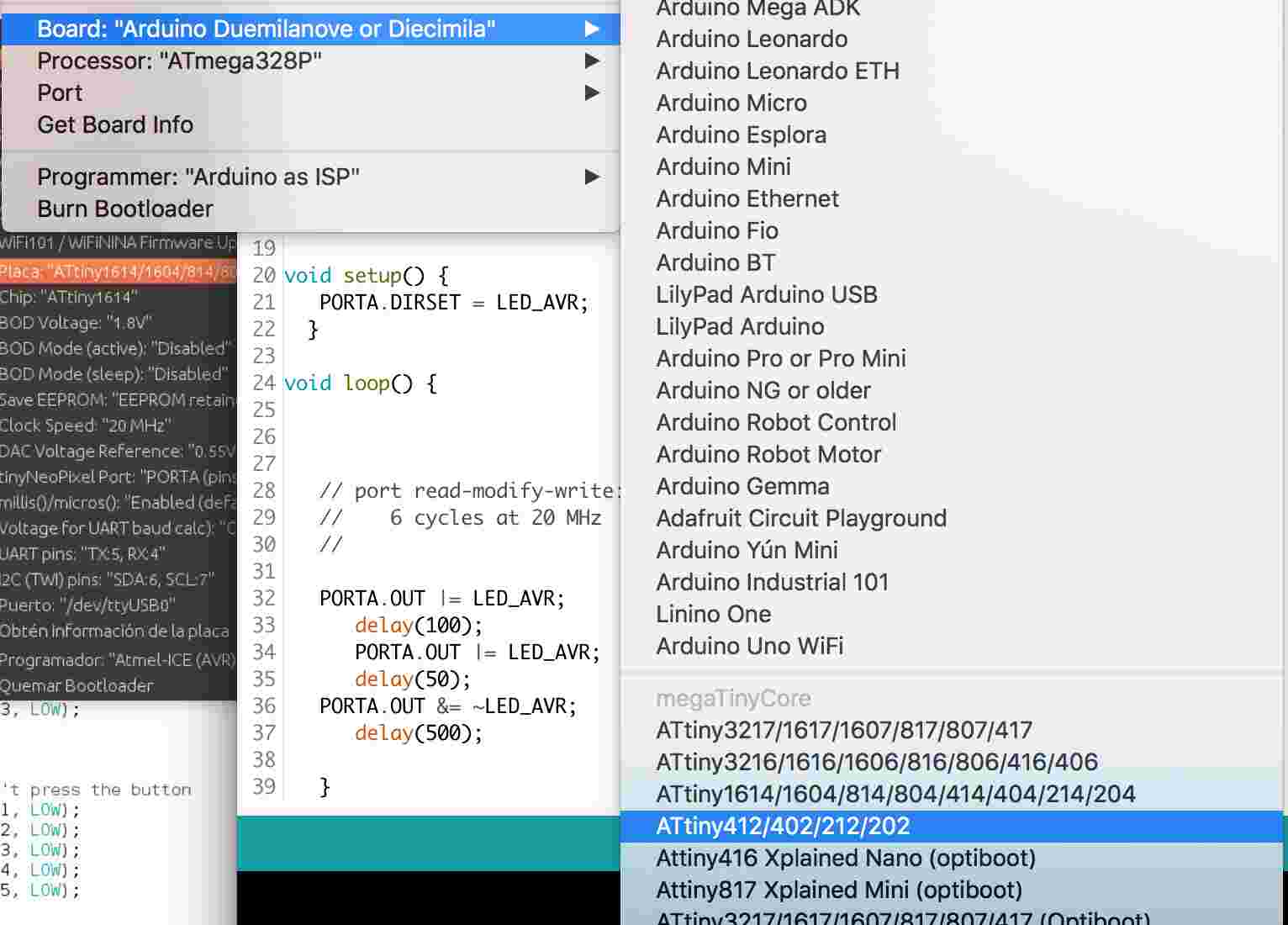Select Arduino NG or older
Screen dimensions: 1288x925
click(x=952, y=390)
